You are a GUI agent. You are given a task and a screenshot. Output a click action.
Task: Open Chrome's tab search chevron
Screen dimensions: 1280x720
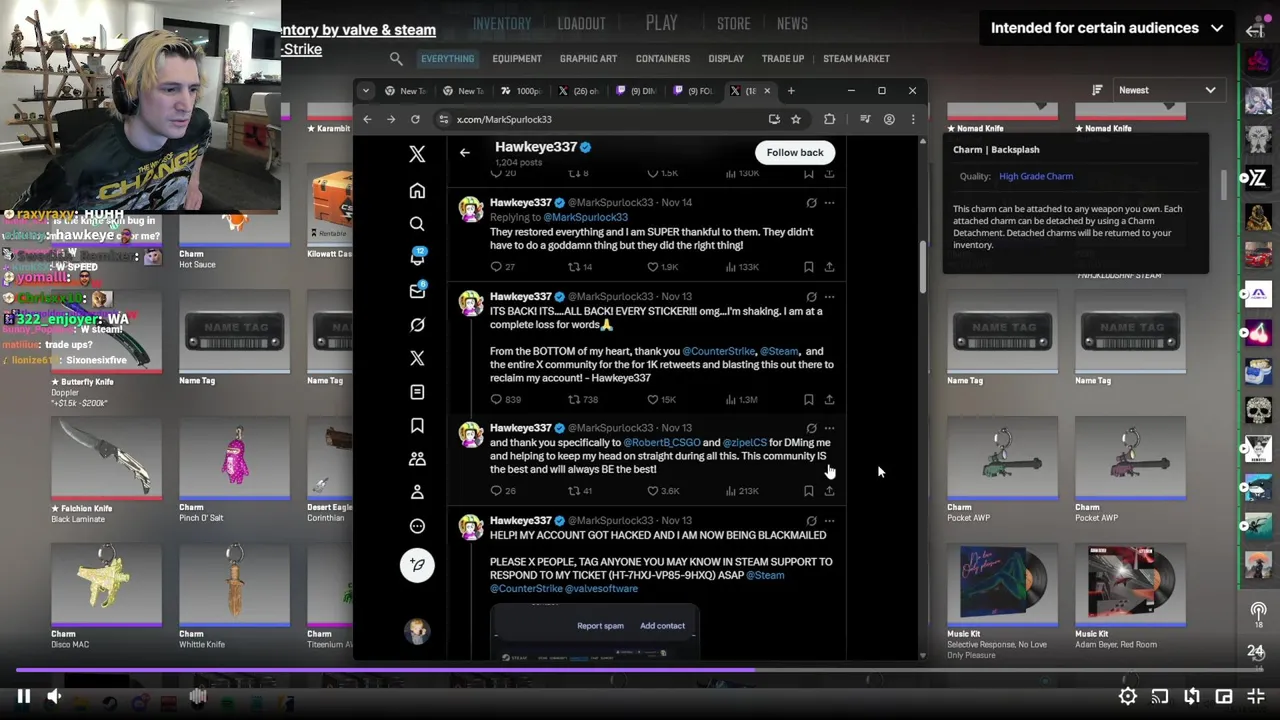(x=365, y=91)
